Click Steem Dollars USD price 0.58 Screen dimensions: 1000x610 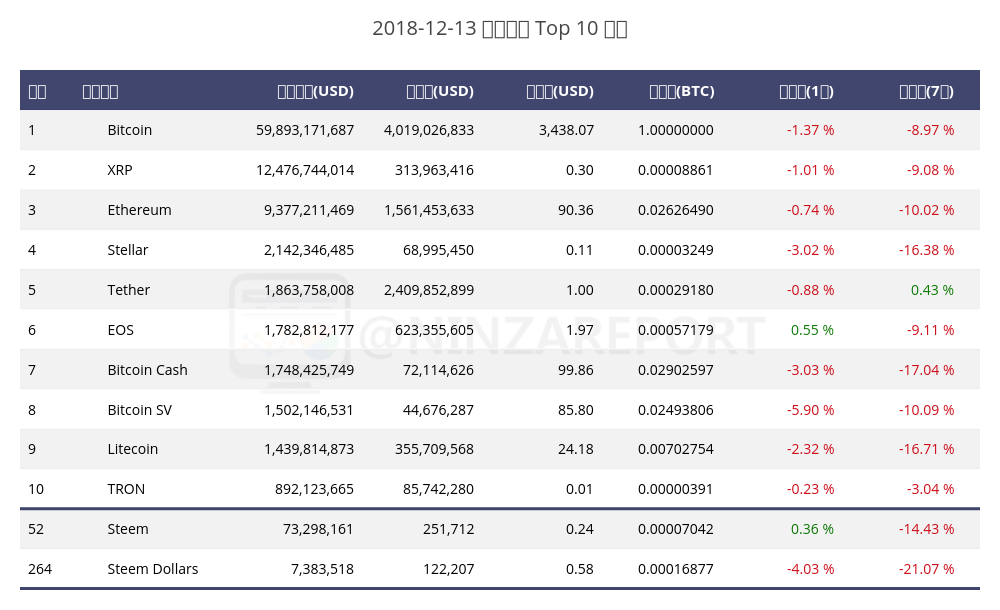tap(580, 569)
